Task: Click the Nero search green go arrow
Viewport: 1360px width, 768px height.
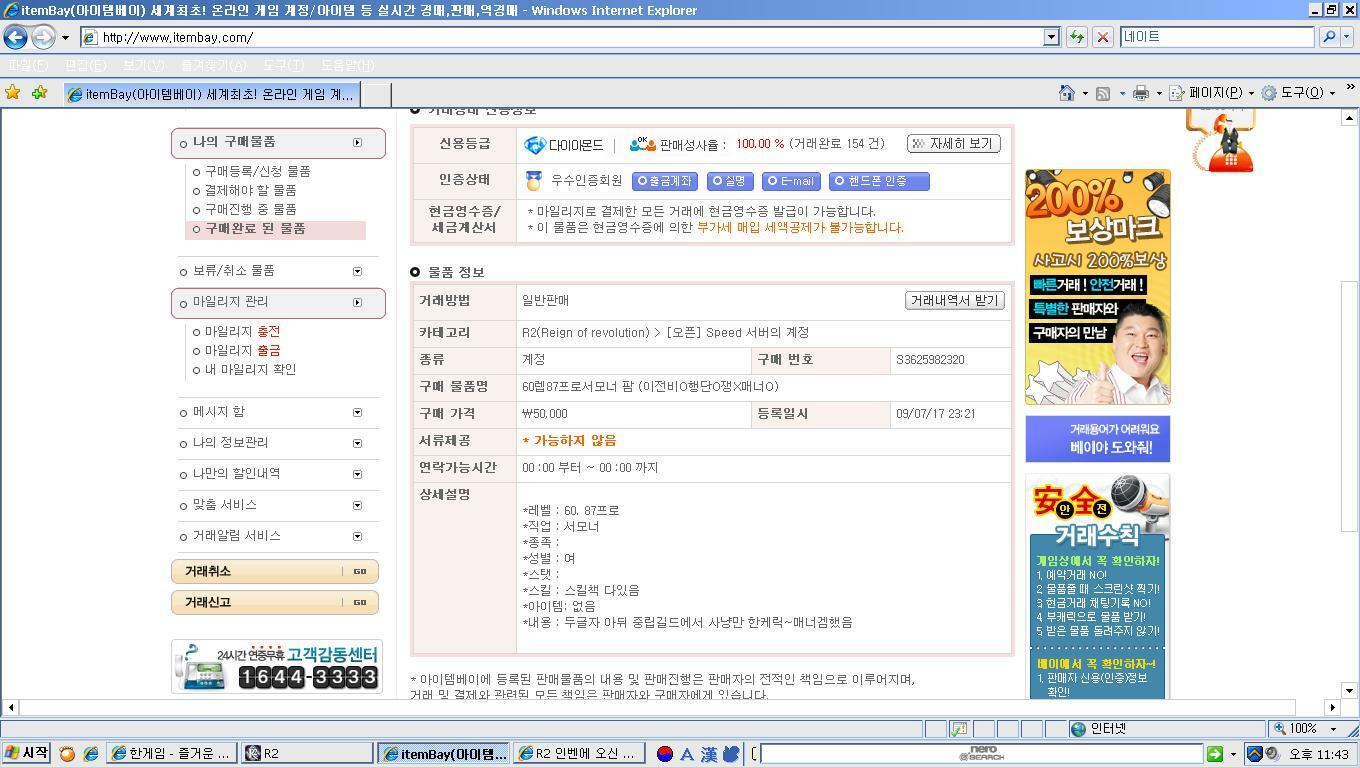Action: click(1214, 754)
